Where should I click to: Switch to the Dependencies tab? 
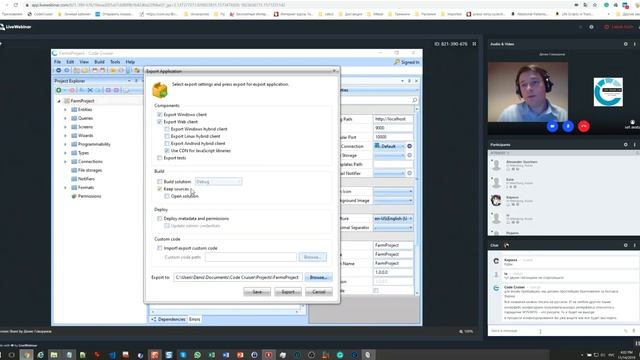coord(168,319)
